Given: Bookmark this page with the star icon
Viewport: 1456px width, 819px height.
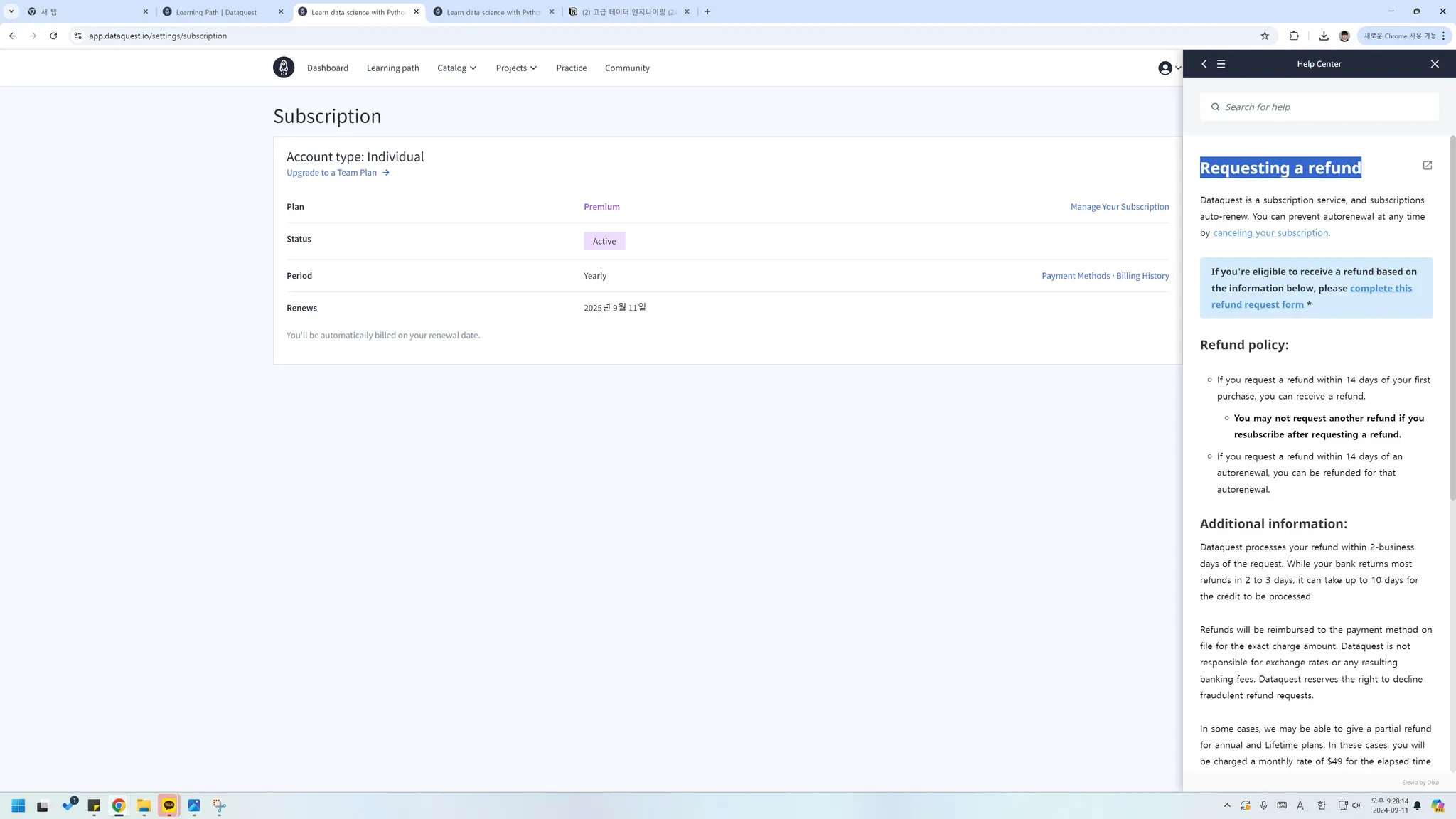Looking at the screenshot, I should click(1265, 36).
